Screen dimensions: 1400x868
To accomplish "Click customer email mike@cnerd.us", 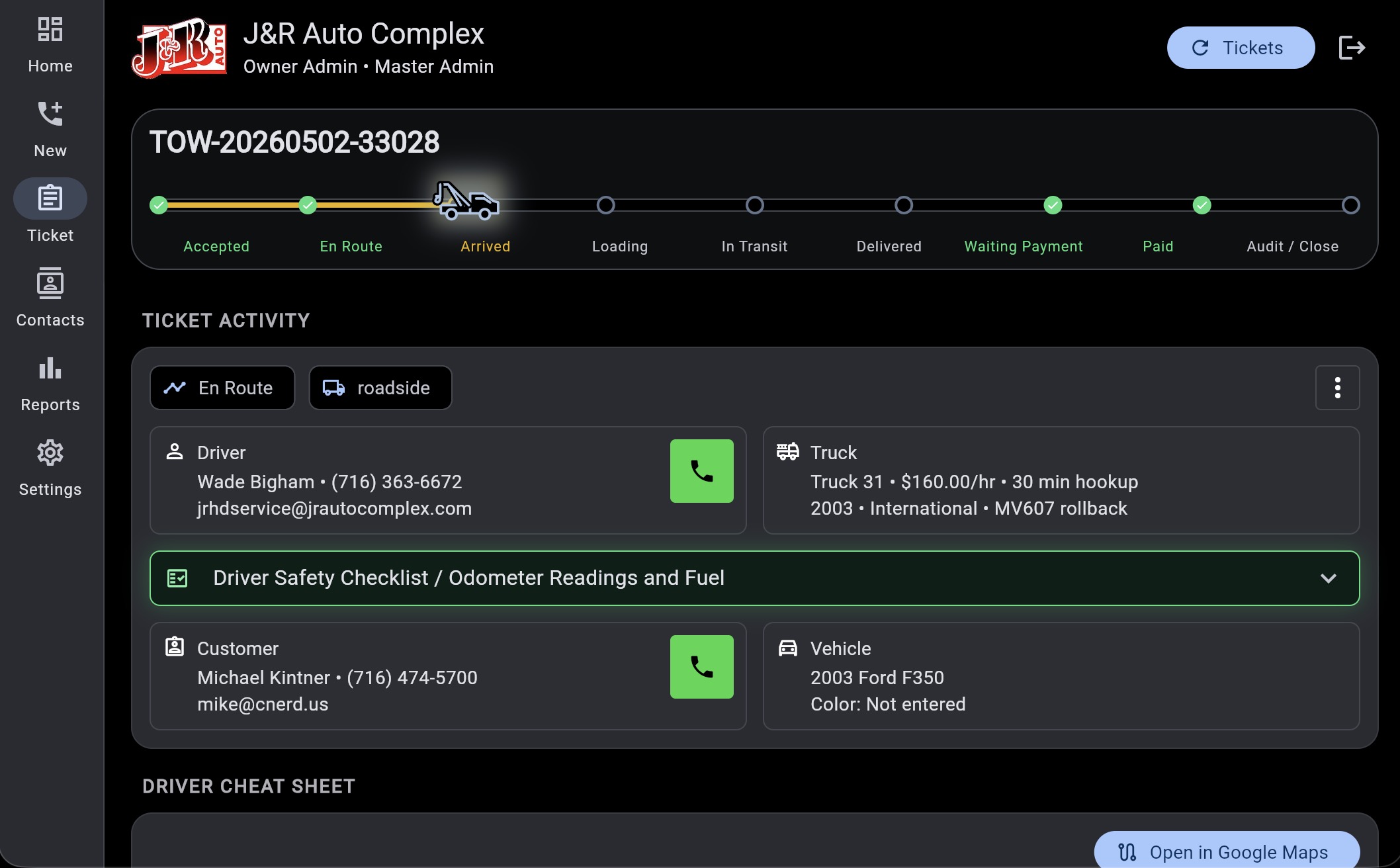I will click(263, 704).
